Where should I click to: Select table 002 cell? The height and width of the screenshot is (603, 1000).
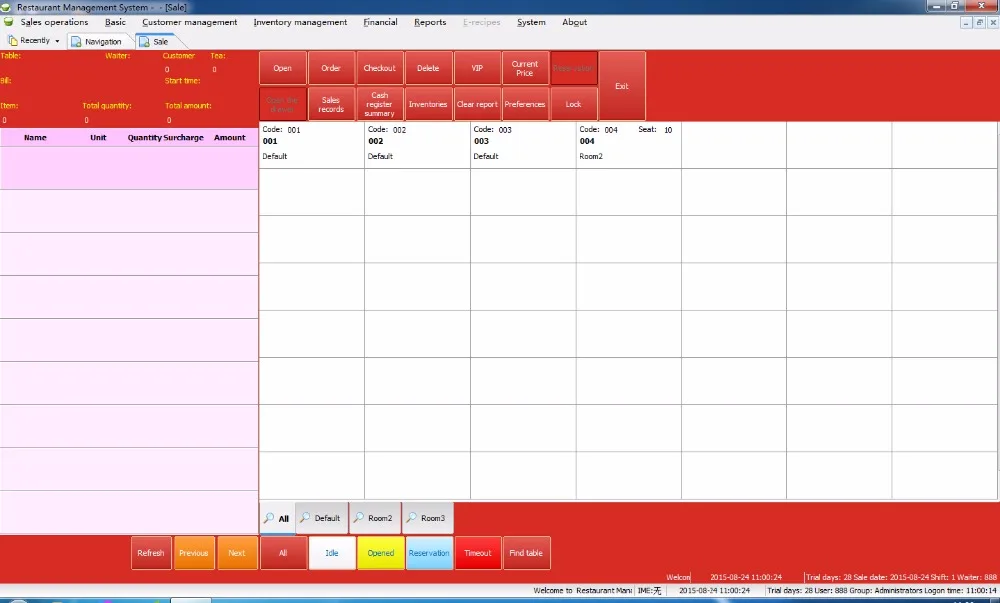click(x=418, y=145)
